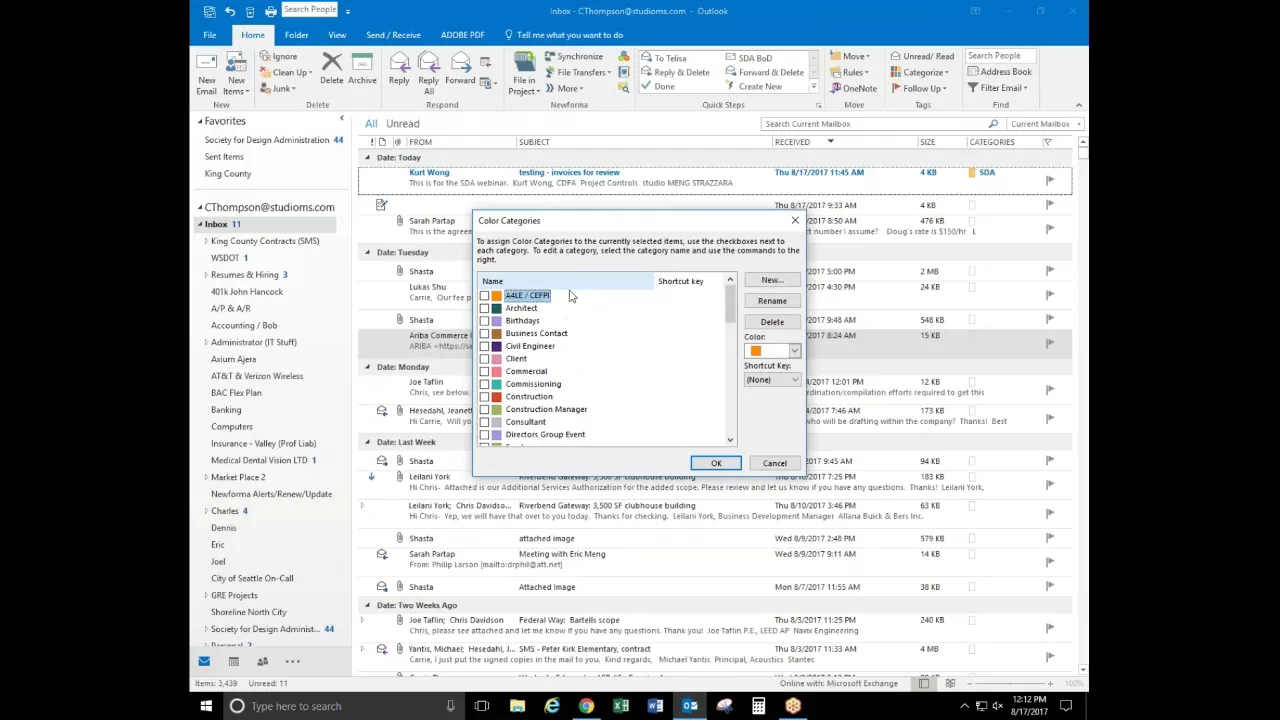
Task: Click flag icon on Kurt Wong email
Action: pos(1049,180)
